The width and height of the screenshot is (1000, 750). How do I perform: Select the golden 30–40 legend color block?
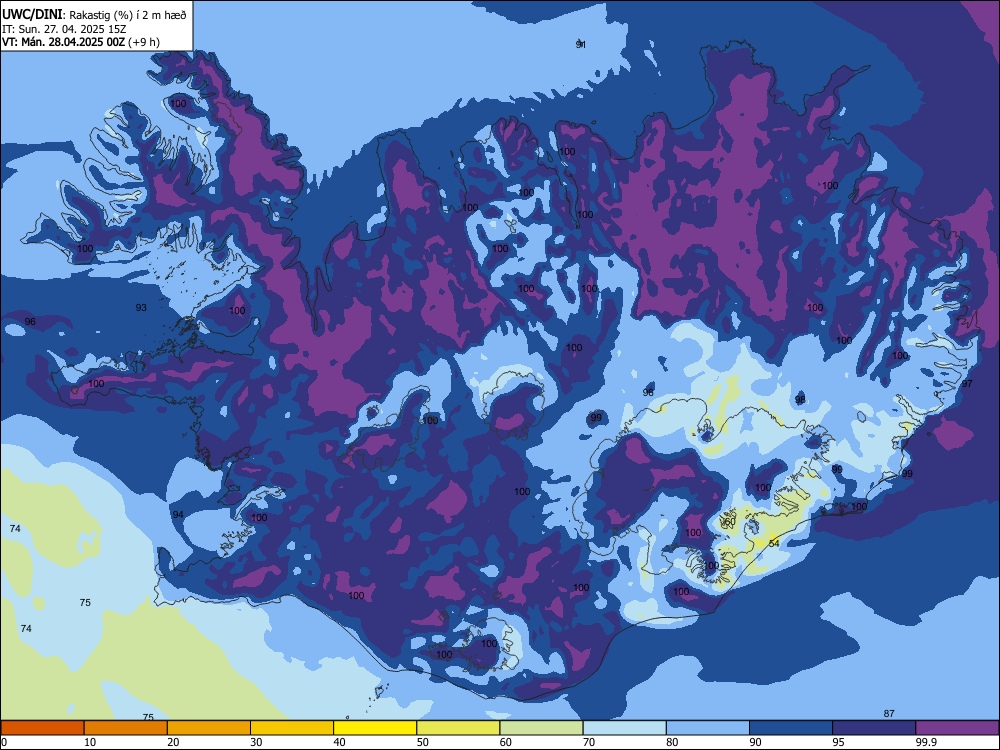pos(292,728)
